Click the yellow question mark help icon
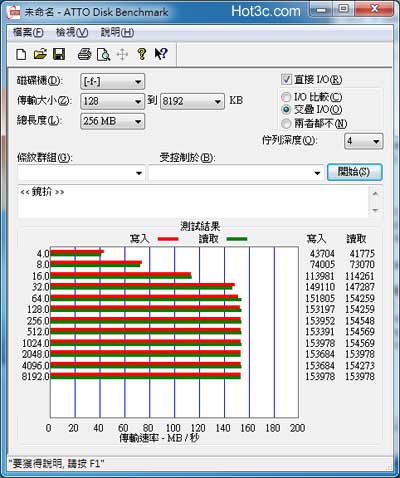Viewport: 400px width, 478px height. click(x=142, y=54)
